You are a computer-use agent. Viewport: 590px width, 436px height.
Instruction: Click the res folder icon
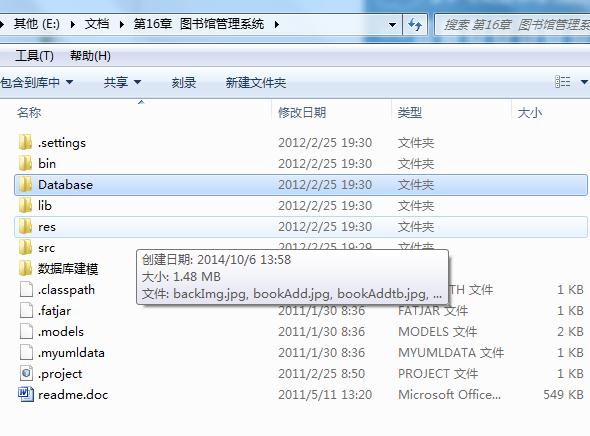[25, 227]
